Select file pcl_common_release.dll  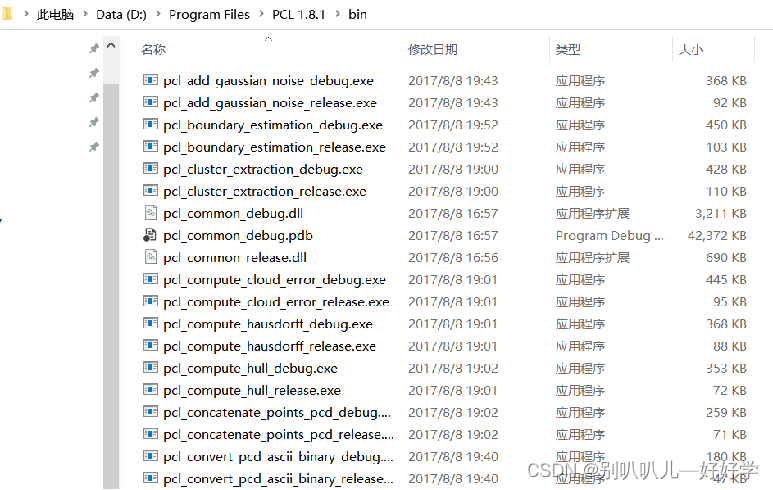click(x=235, y=257)
